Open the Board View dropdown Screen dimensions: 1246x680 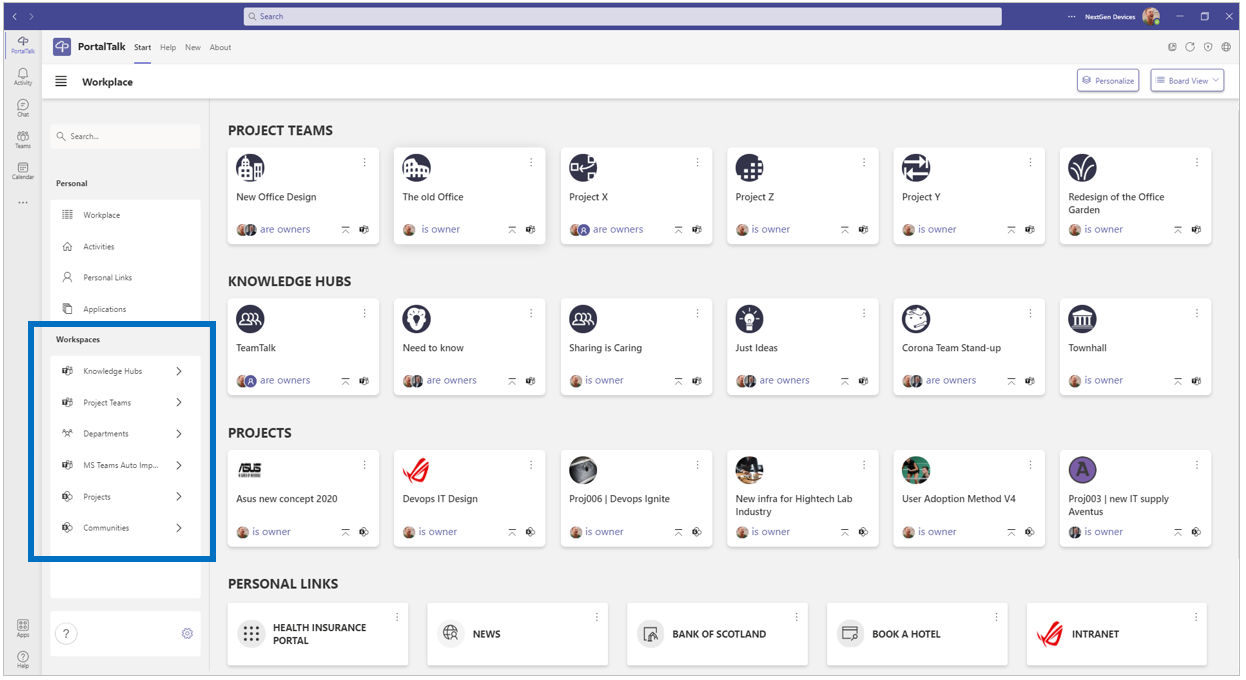click(1187, 81)
